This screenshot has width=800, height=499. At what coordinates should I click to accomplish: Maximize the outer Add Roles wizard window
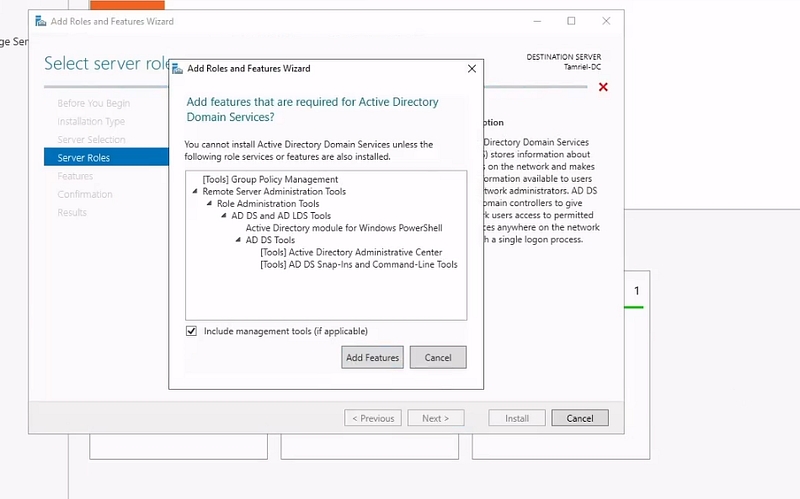point(571,21)
